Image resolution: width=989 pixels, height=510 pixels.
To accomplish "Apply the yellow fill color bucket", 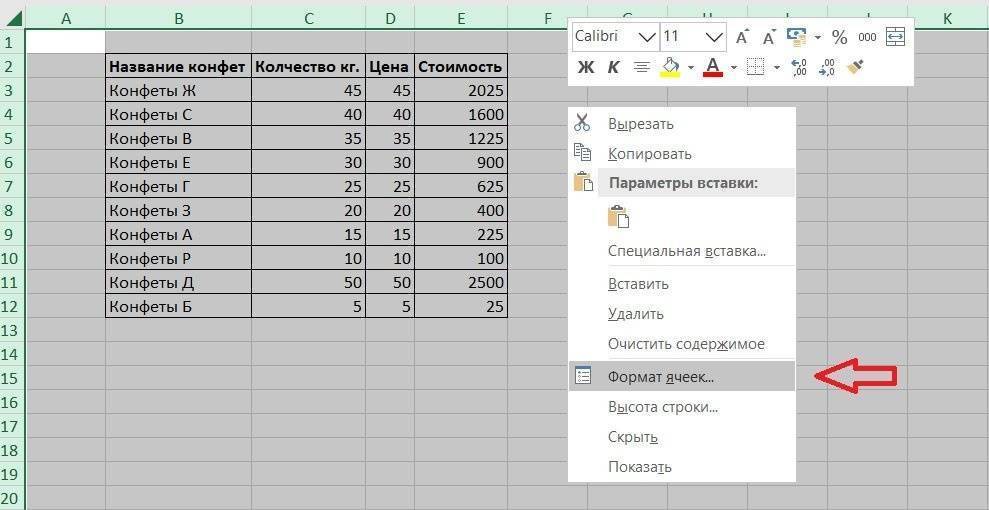I will 671,66.
